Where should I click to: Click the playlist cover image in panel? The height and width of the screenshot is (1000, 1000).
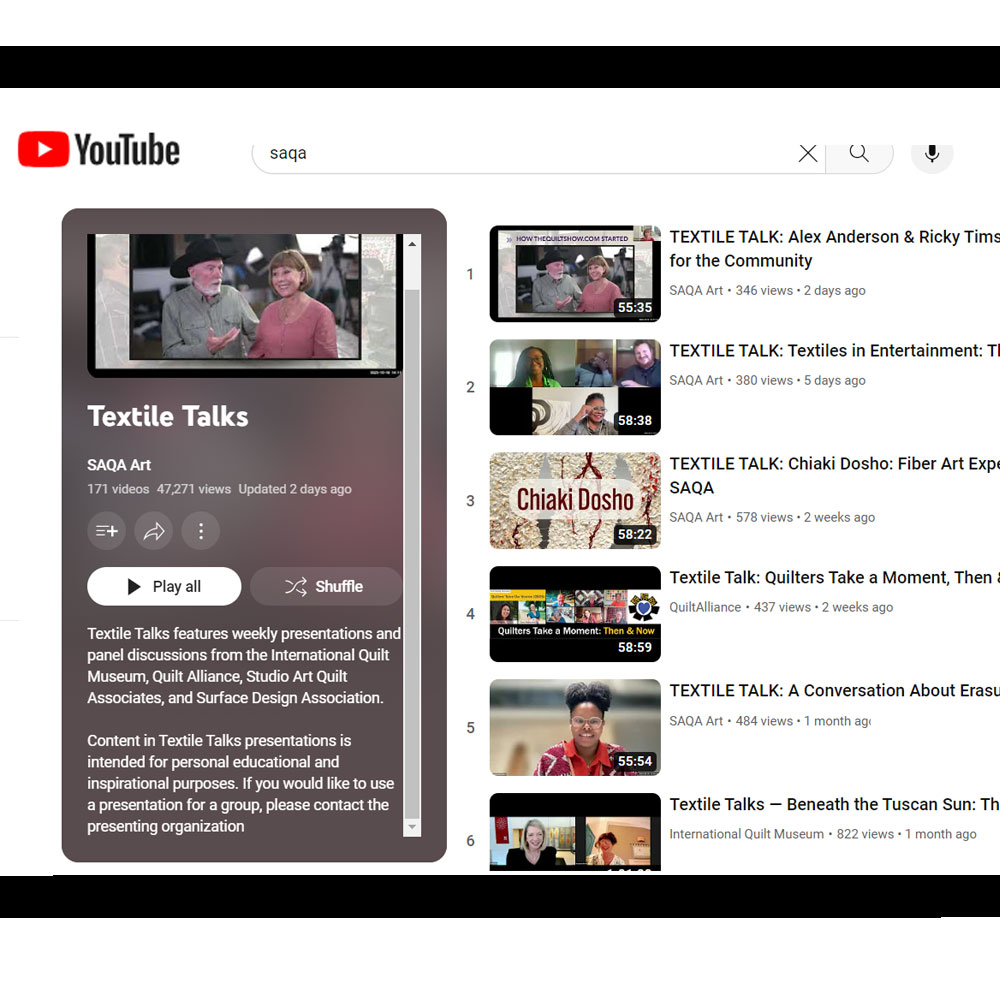click(x=244, y=304)
